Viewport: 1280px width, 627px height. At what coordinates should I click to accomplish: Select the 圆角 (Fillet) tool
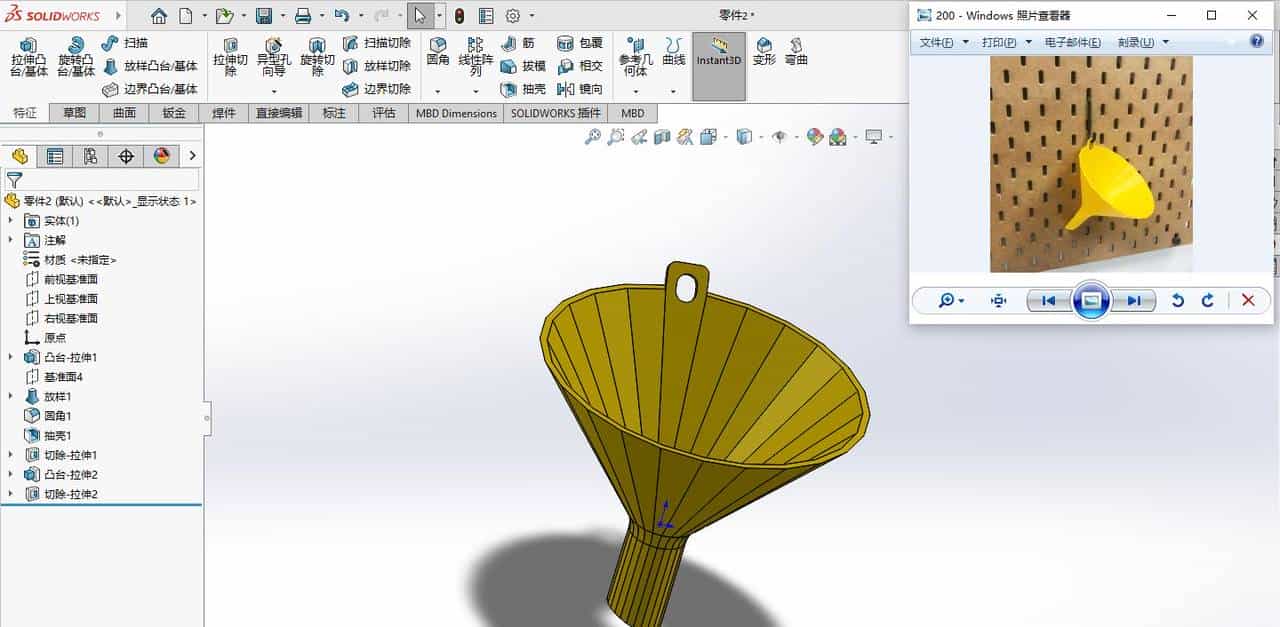(437, 52)
